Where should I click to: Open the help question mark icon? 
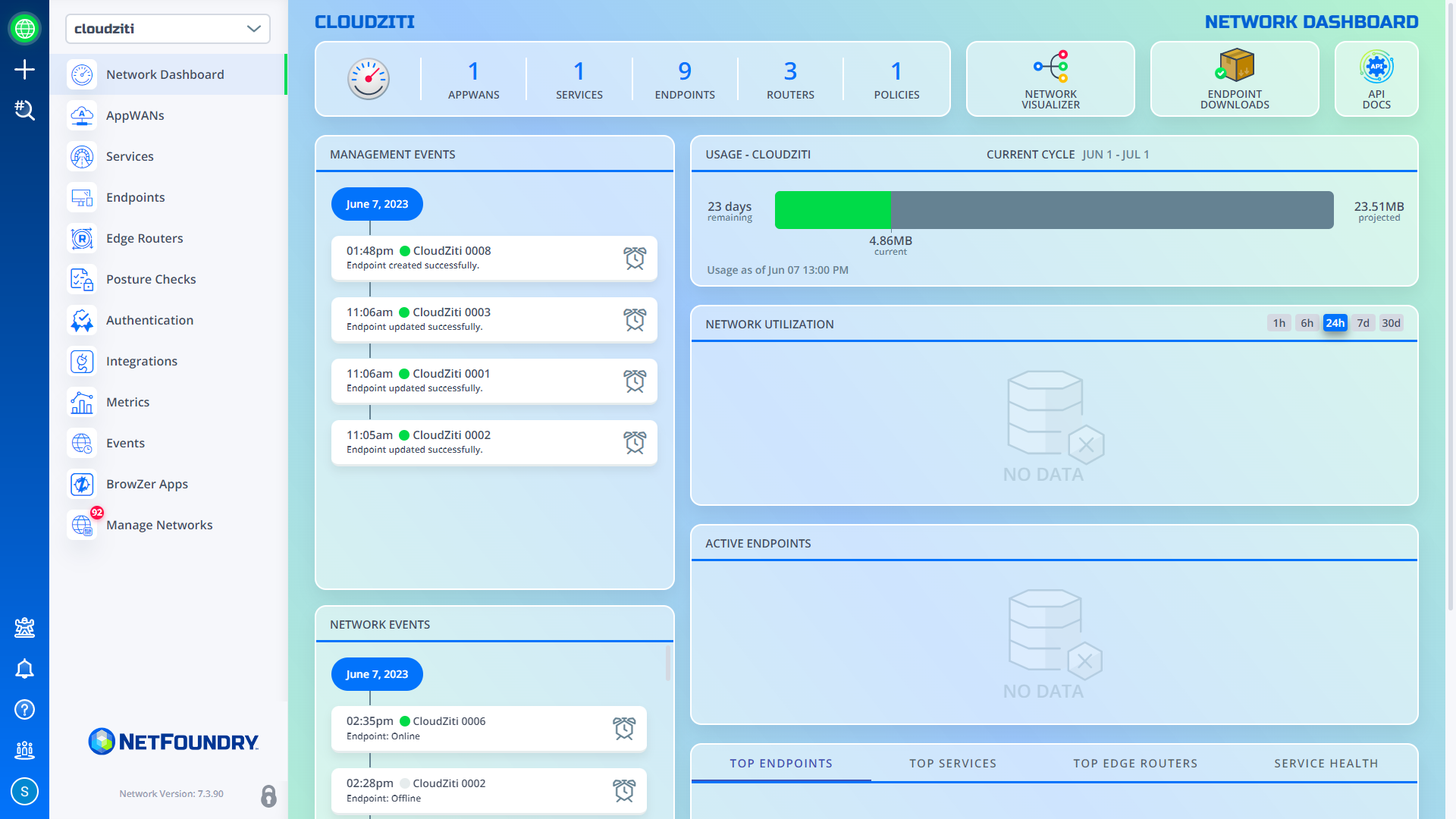click(24, 709)
